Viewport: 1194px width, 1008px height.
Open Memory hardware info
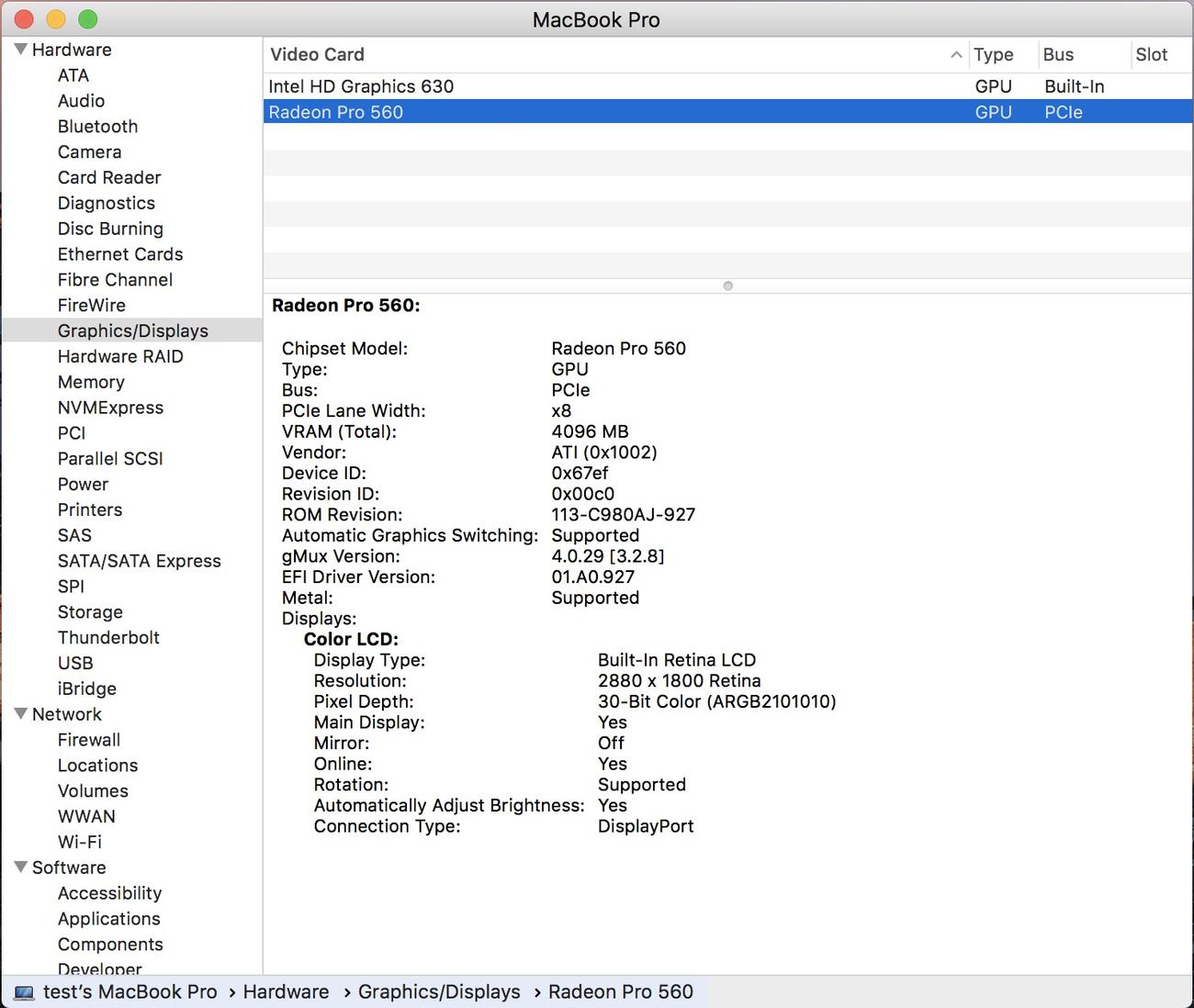[91, 382]
